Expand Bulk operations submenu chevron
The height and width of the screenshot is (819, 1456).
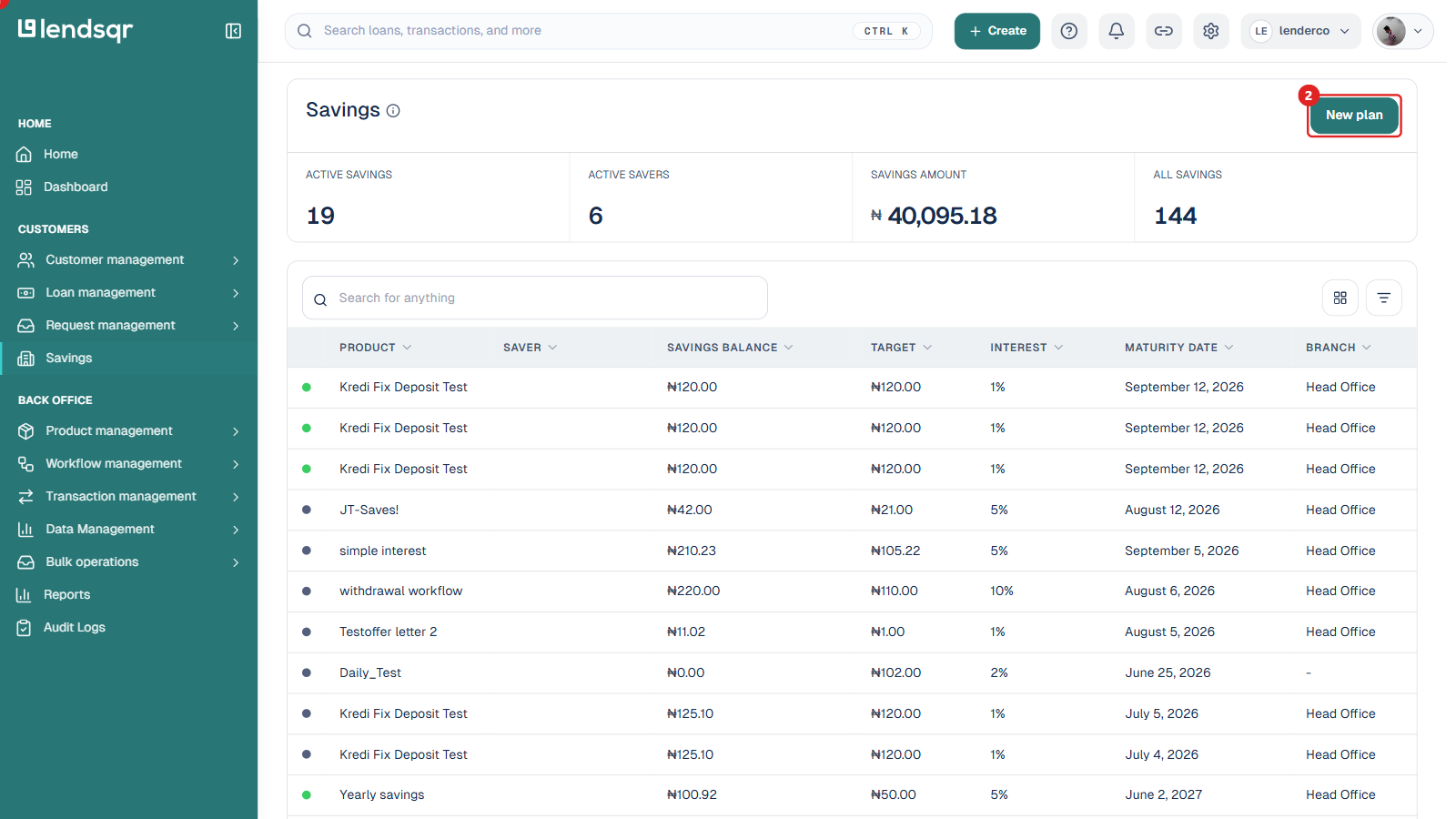click(236, 562)
